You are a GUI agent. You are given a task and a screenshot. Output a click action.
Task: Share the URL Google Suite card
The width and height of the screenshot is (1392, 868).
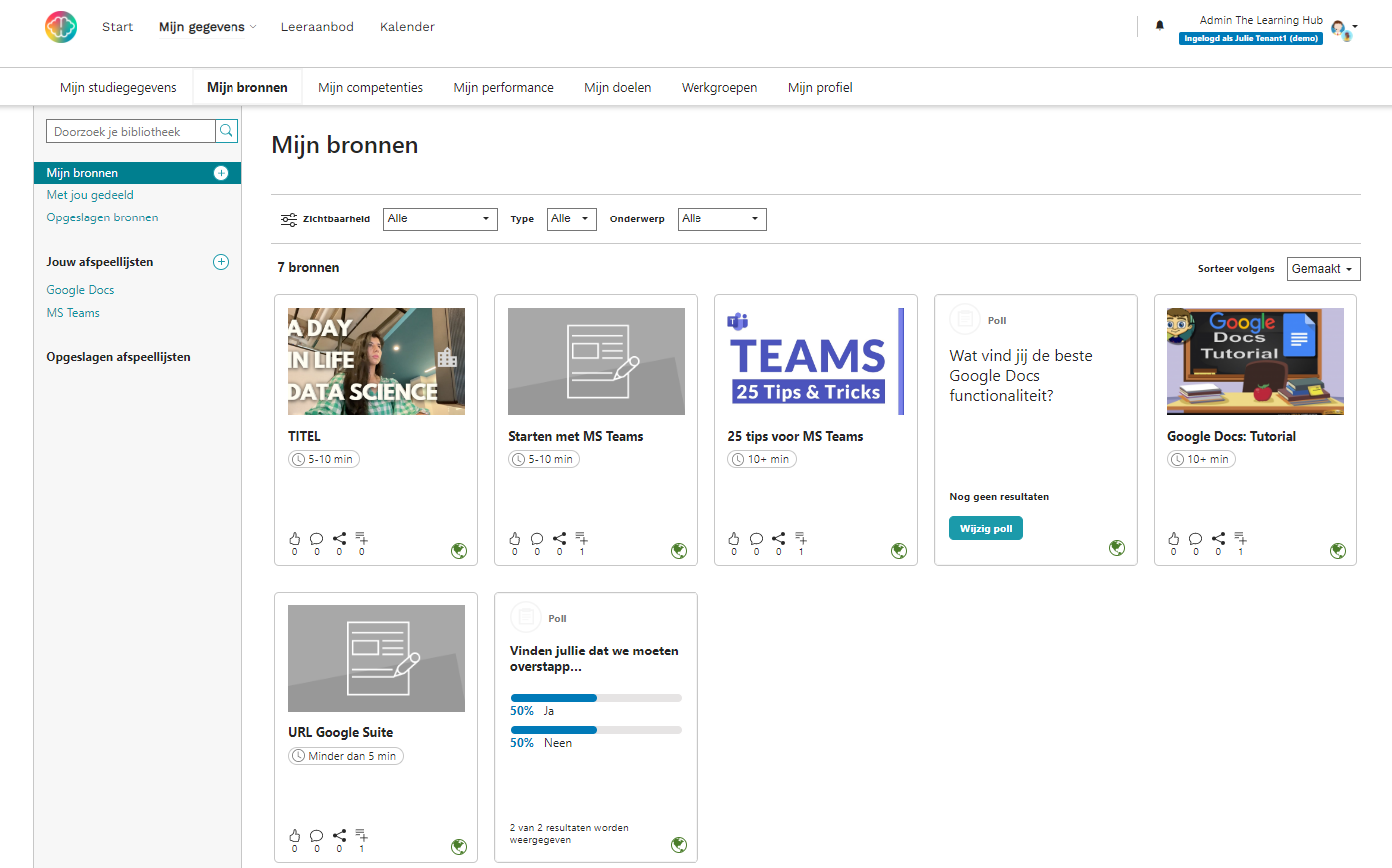339,836
